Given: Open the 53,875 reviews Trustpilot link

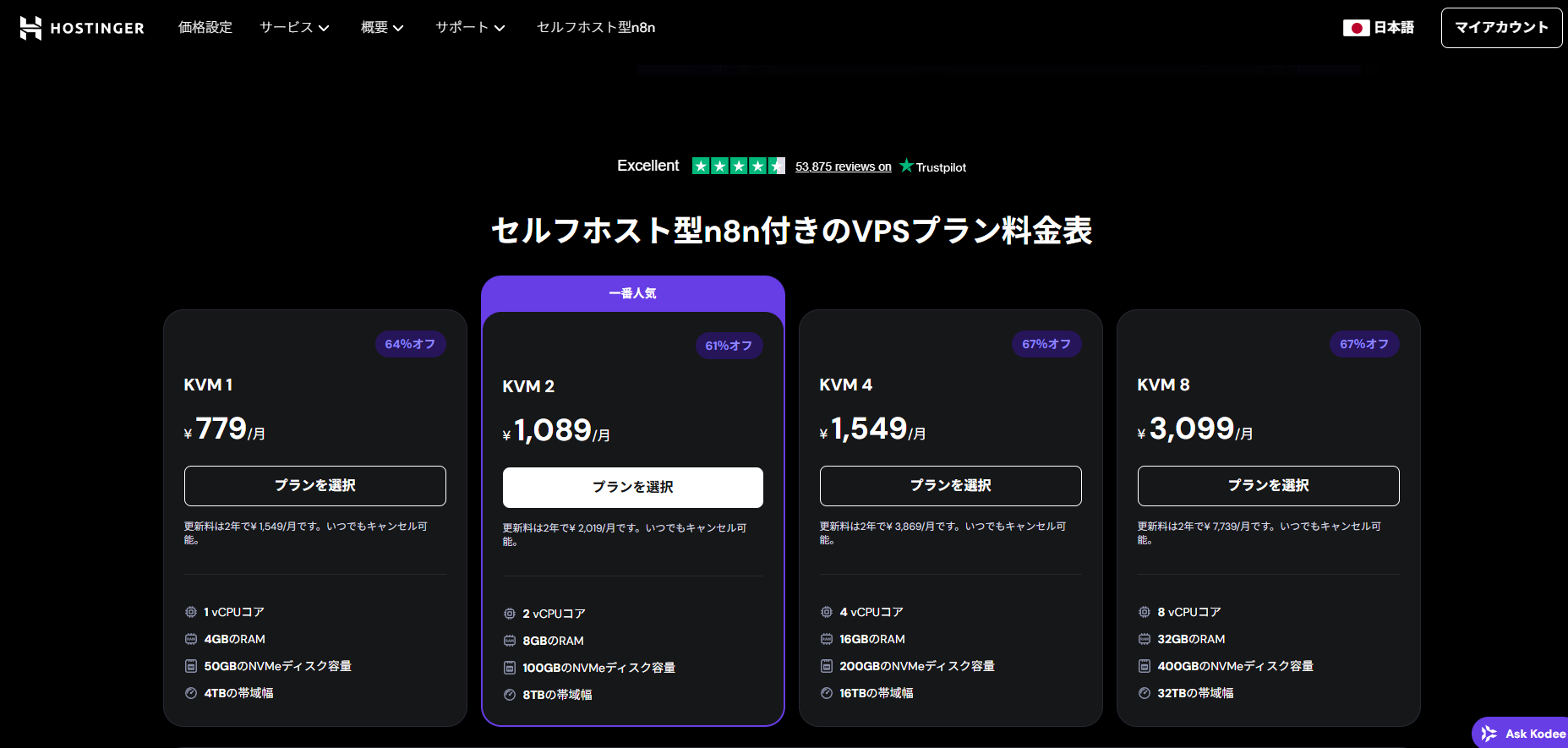Looking at the screenshot, I should tap(843, 167).
